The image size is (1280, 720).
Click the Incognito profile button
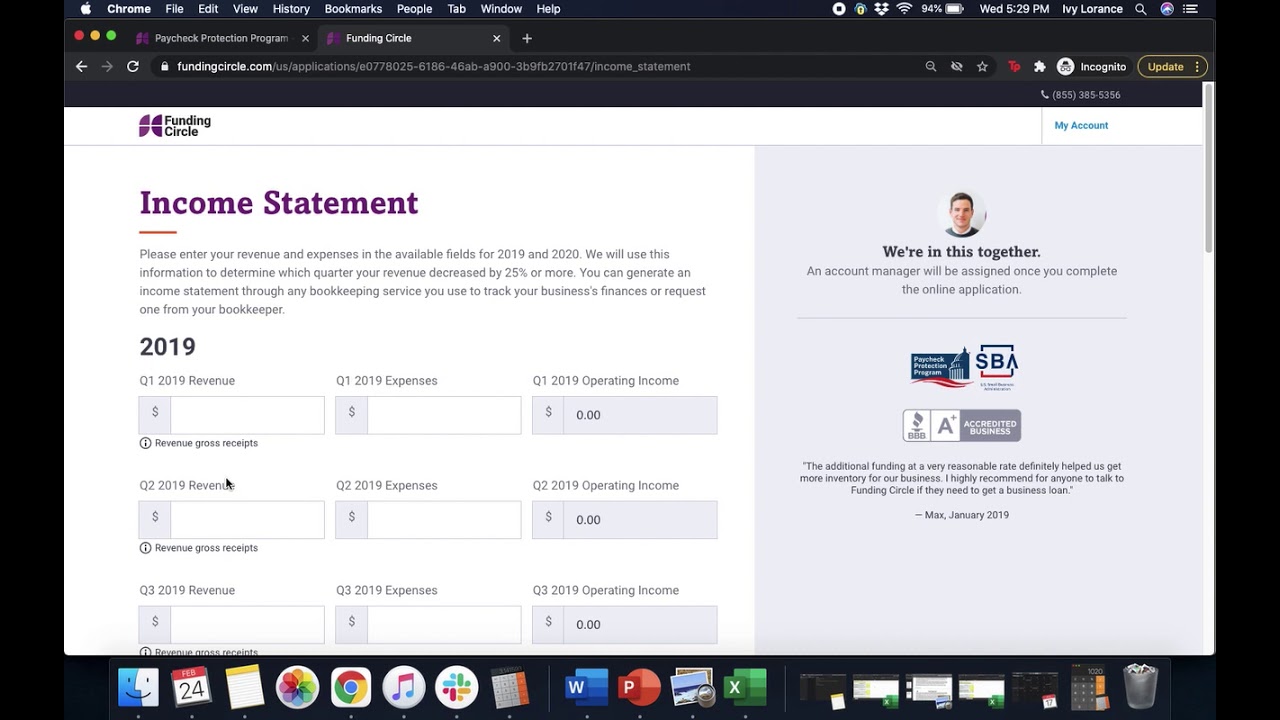coord(1092,67)
